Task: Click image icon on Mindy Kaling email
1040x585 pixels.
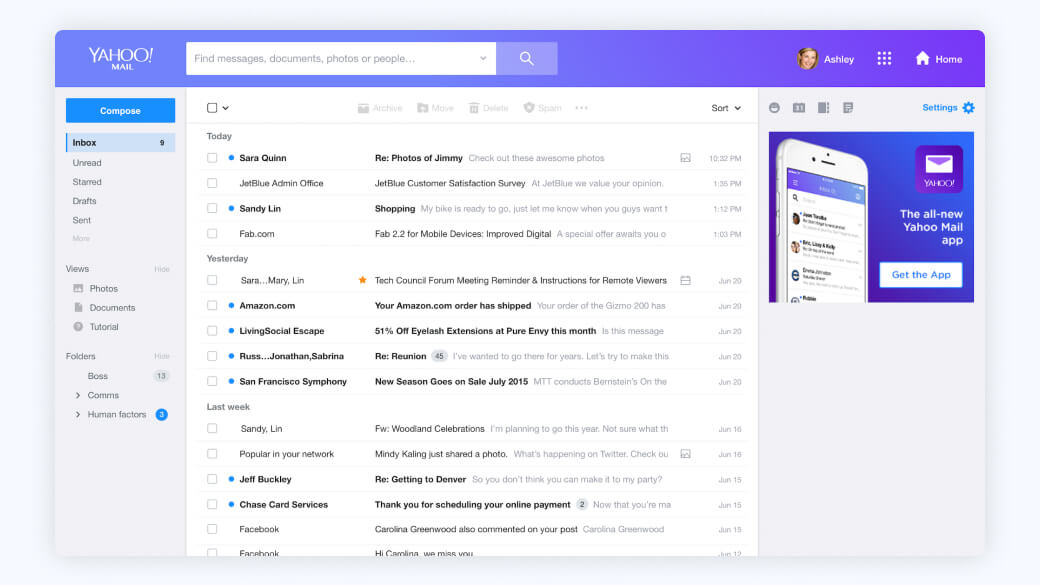Action: [685, 454]
